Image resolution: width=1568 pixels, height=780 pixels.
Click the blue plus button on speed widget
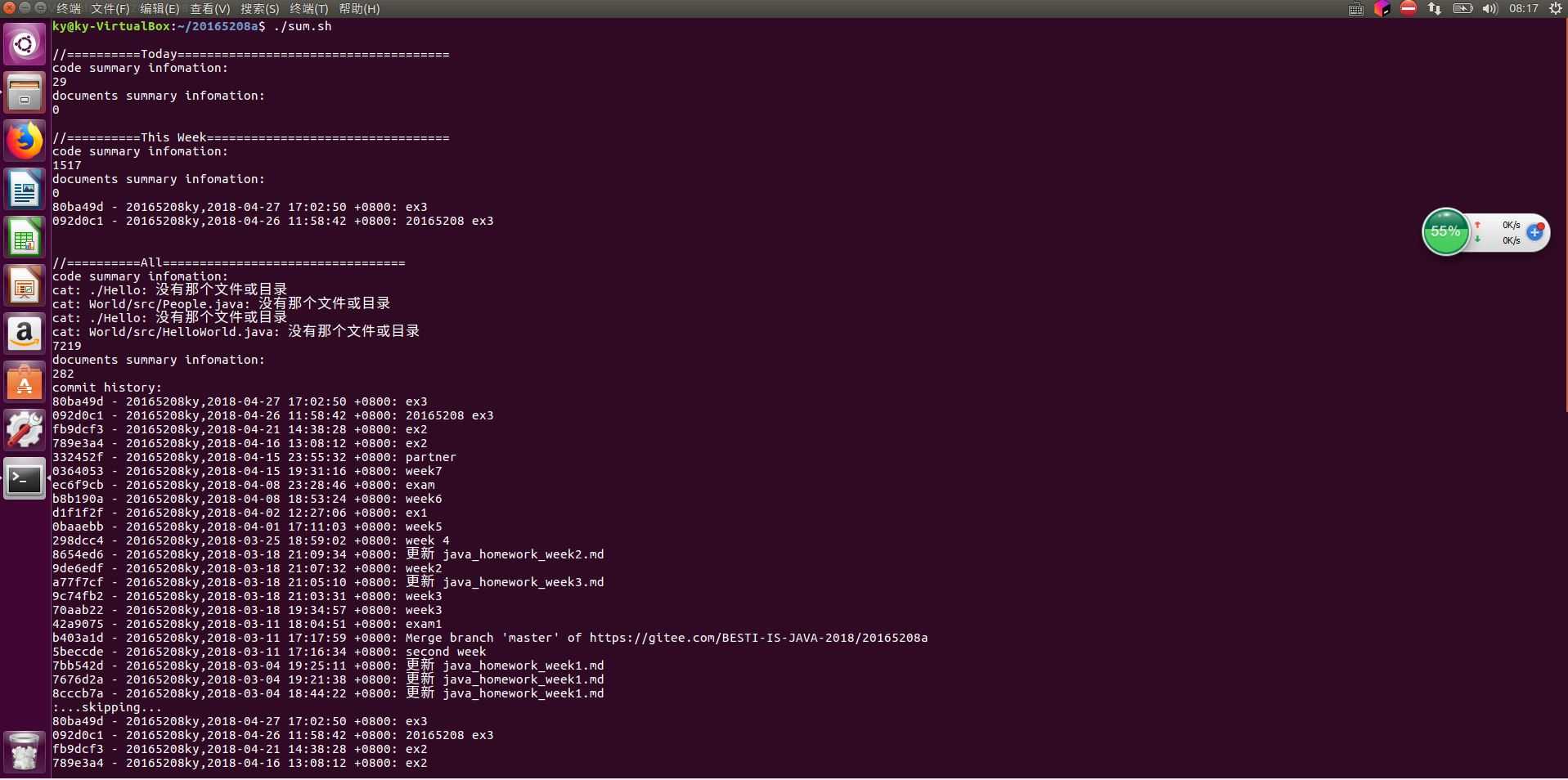(x=1534, y=232)
